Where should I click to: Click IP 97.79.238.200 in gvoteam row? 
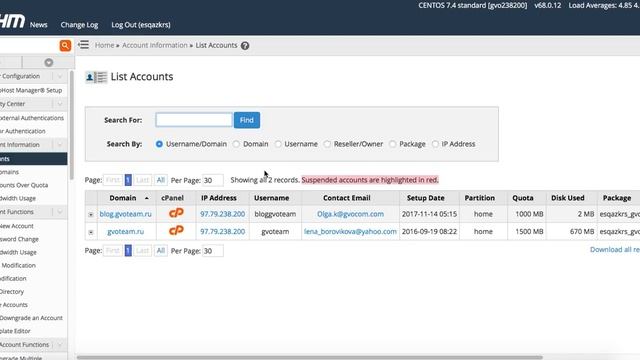(x=222, y=231)
